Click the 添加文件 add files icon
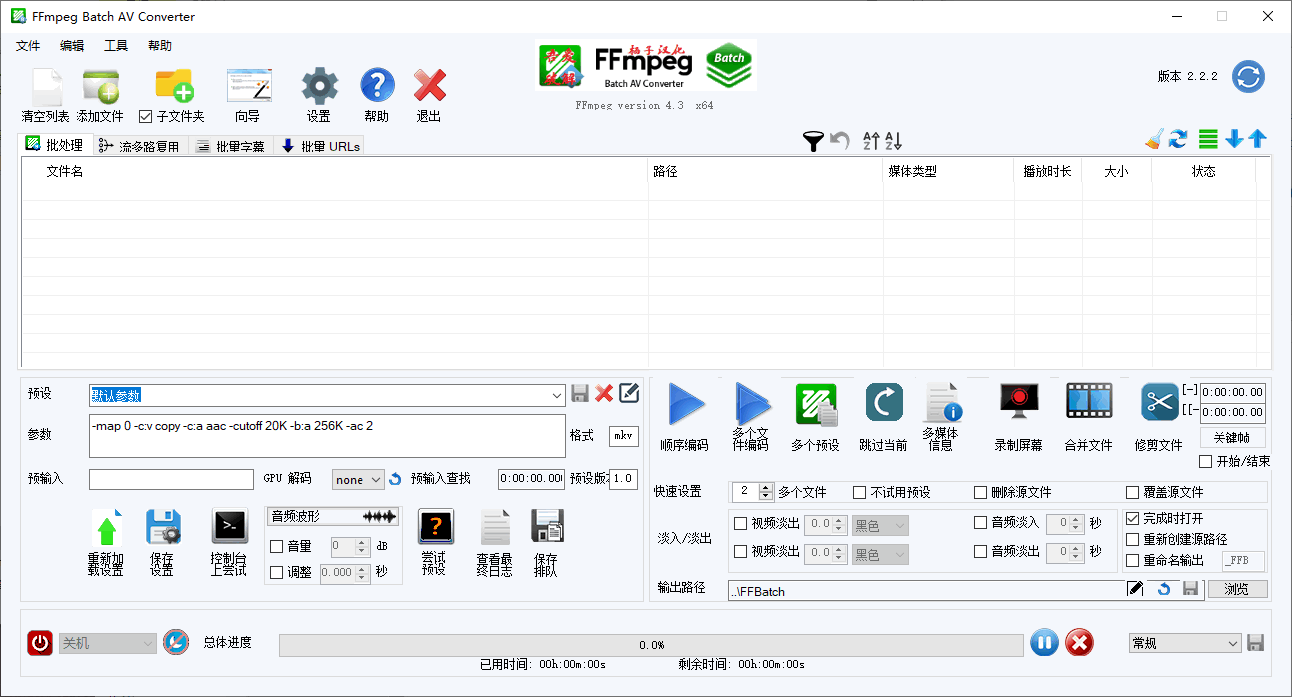 tap(101, 87)
